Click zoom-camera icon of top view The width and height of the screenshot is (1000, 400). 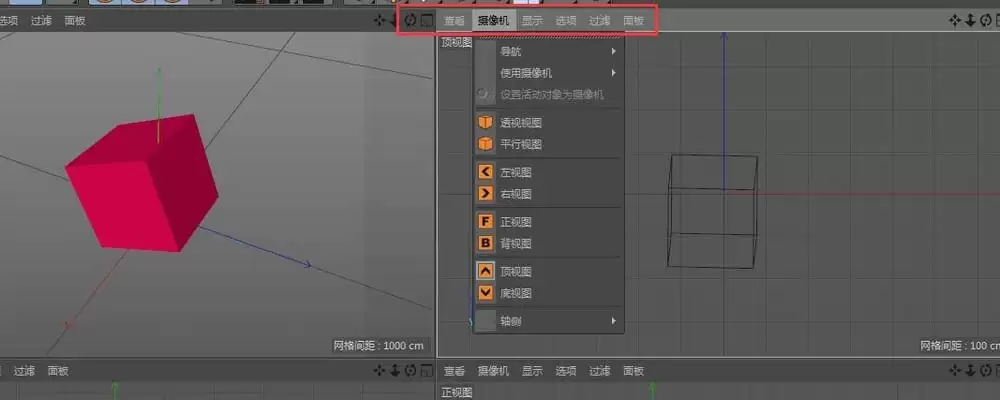coord(970,20)
